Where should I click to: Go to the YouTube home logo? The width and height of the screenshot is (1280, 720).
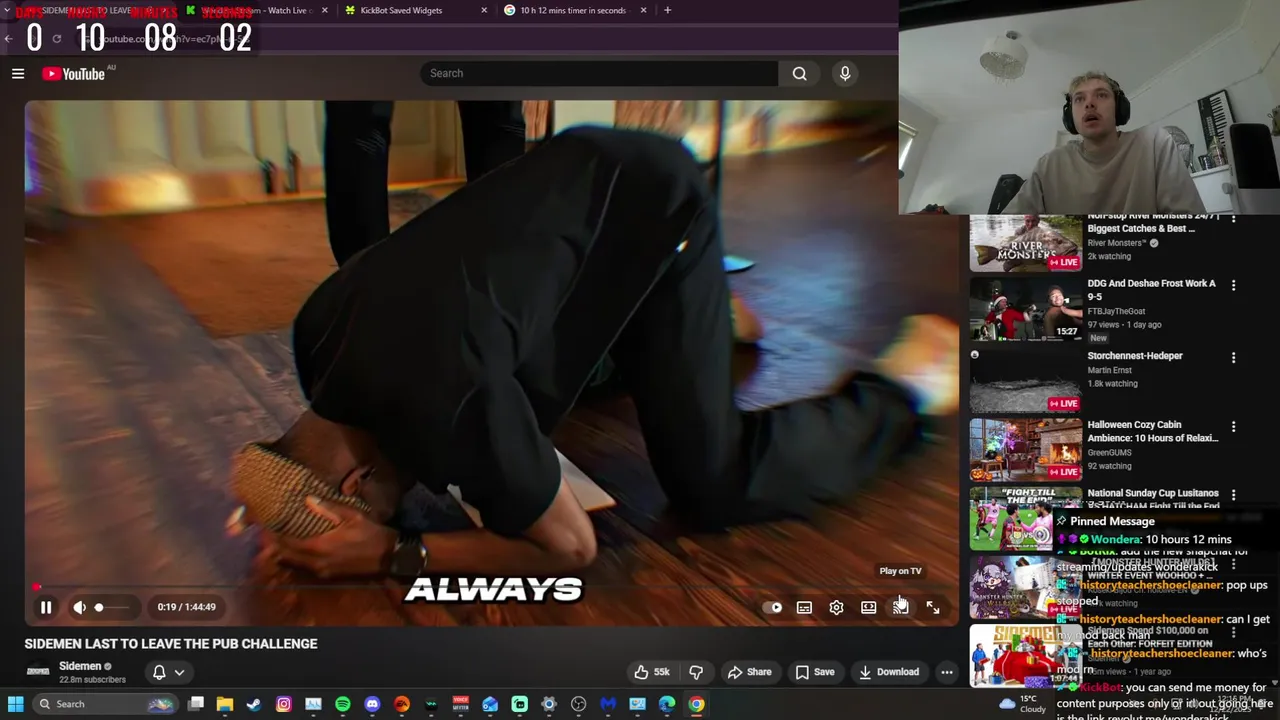tap(74, 73)
